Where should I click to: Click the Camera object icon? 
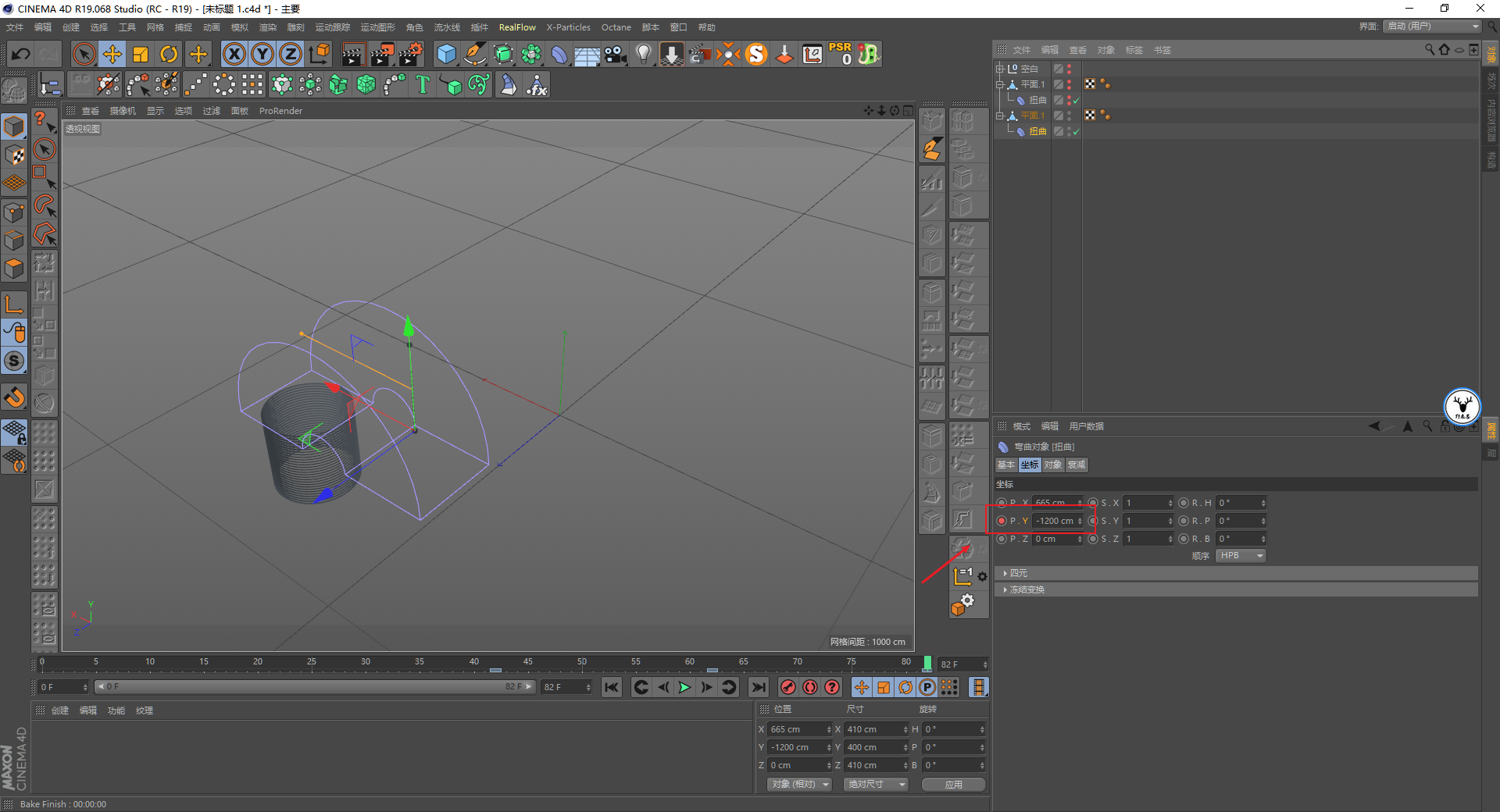[x=616, y=54]
